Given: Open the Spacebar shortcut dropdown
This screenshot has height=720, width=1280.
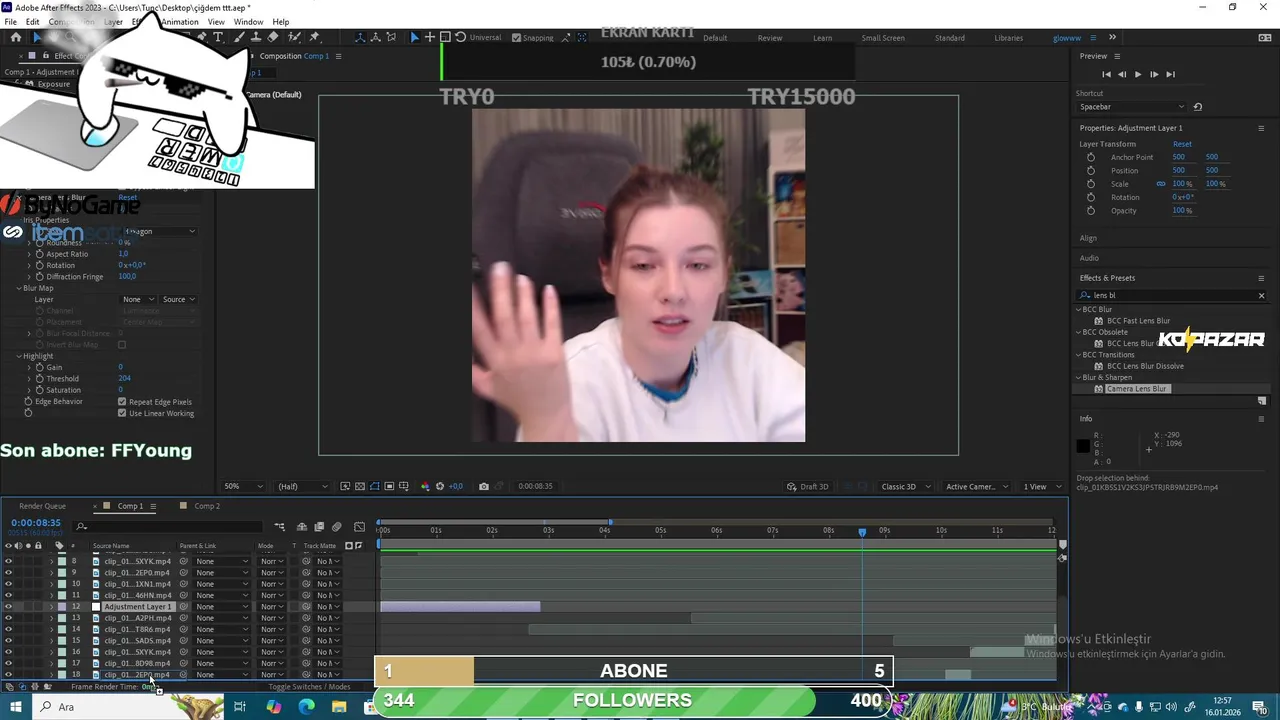Looking at the screenshot, I should click(1132, 107).
